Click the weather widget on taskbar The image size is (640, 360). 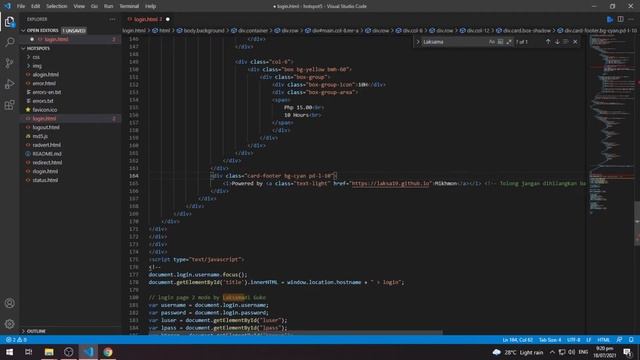tap(518, 352)
